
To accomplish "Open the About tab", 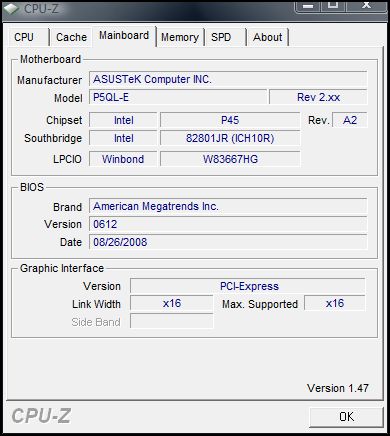I will coord(268,37).
